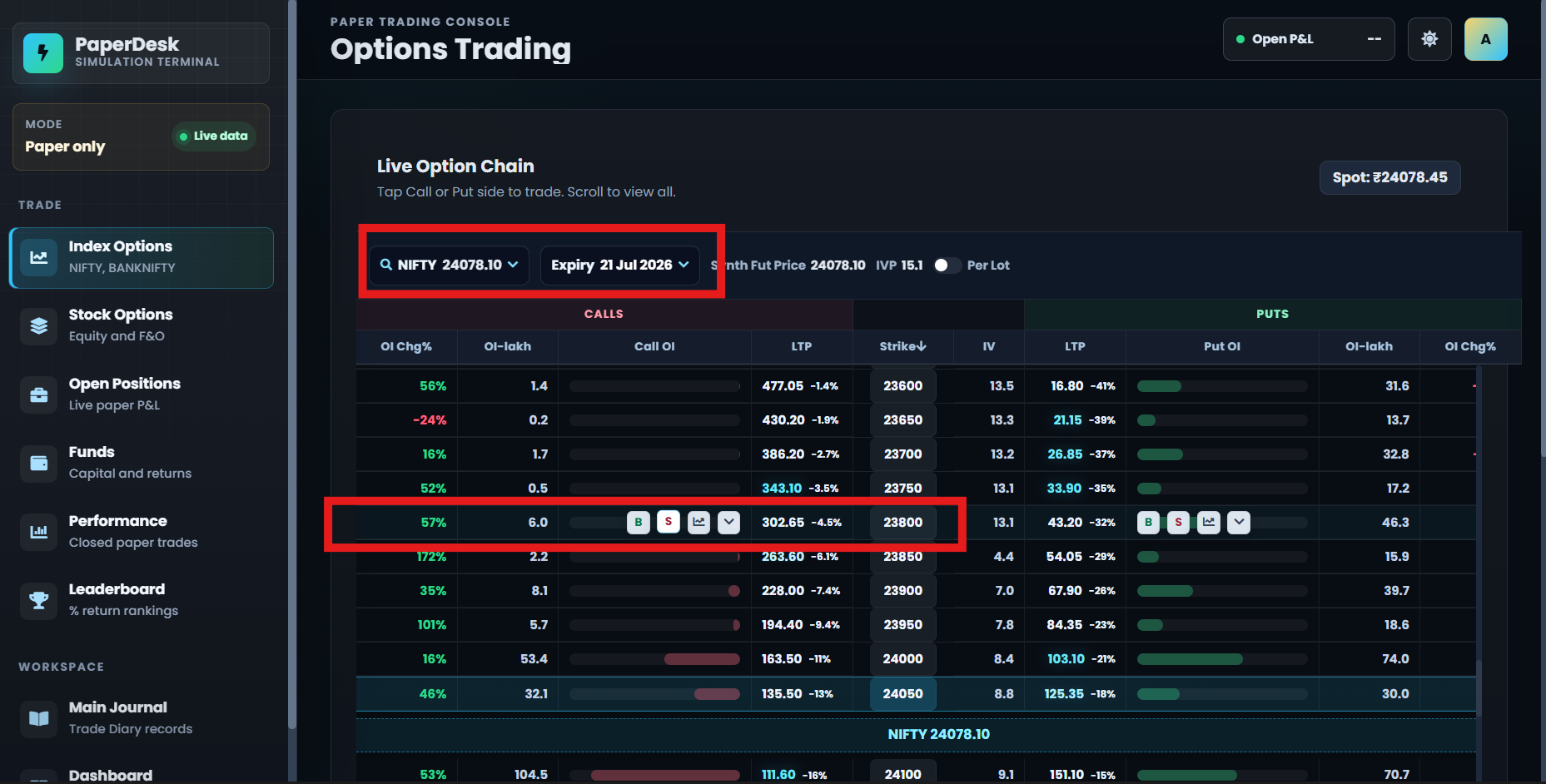Viewport: 1546px width, 784px height.
Task: Click Buy (B) on 23800 call side
Action: click(x=639, y=523)
